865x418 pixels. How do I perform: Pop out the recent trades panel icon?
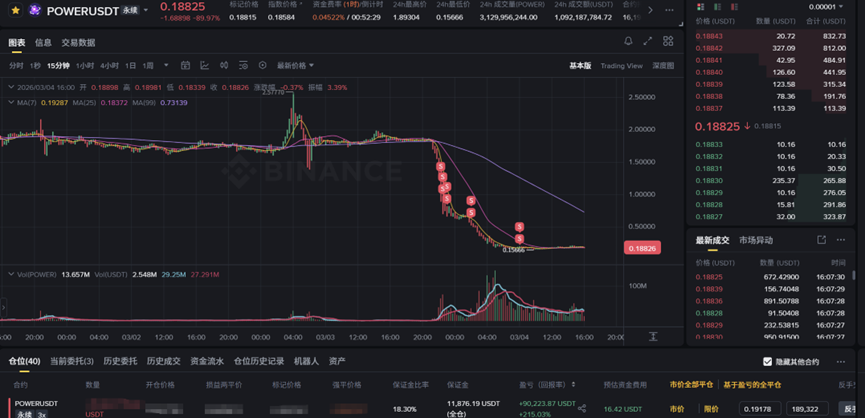click(x=821, y=240)
